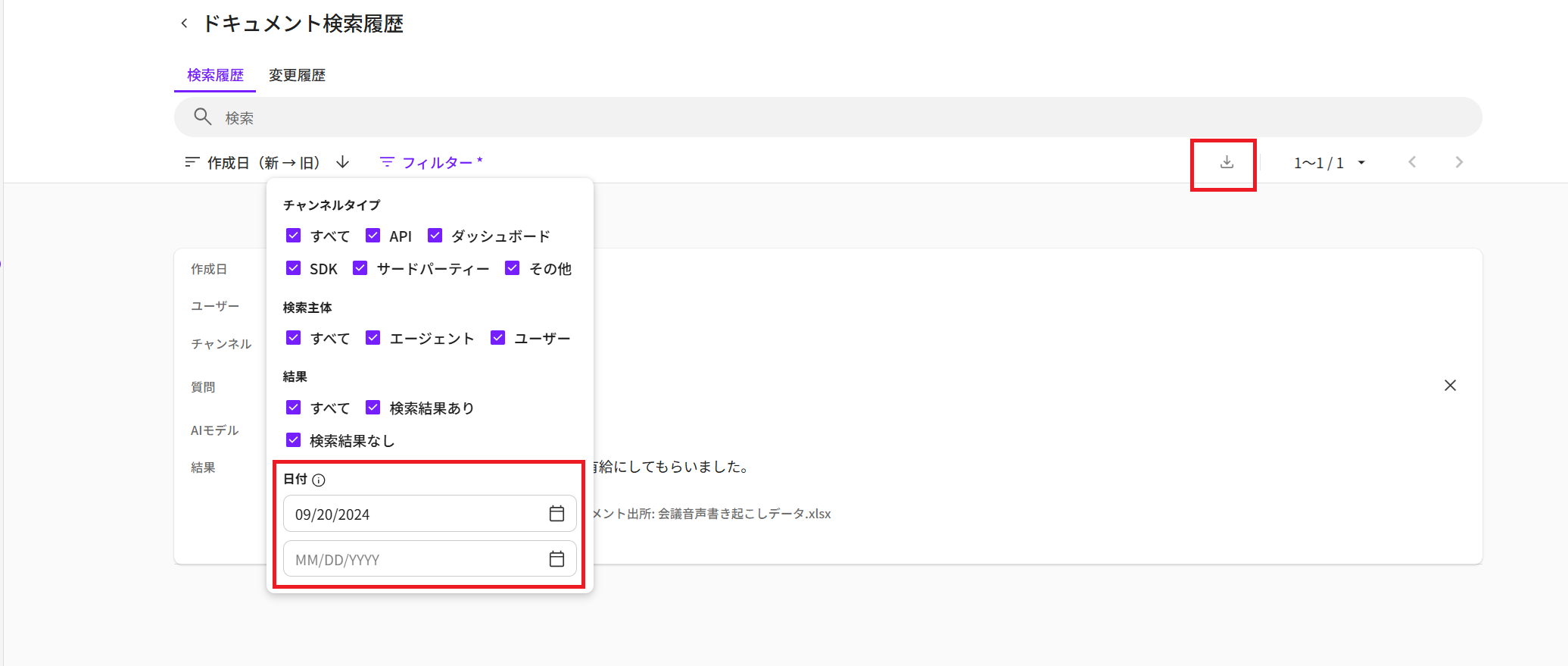1568x666 pixels.
Task: Go to the previous page of results
Action: coord(1412,162)
